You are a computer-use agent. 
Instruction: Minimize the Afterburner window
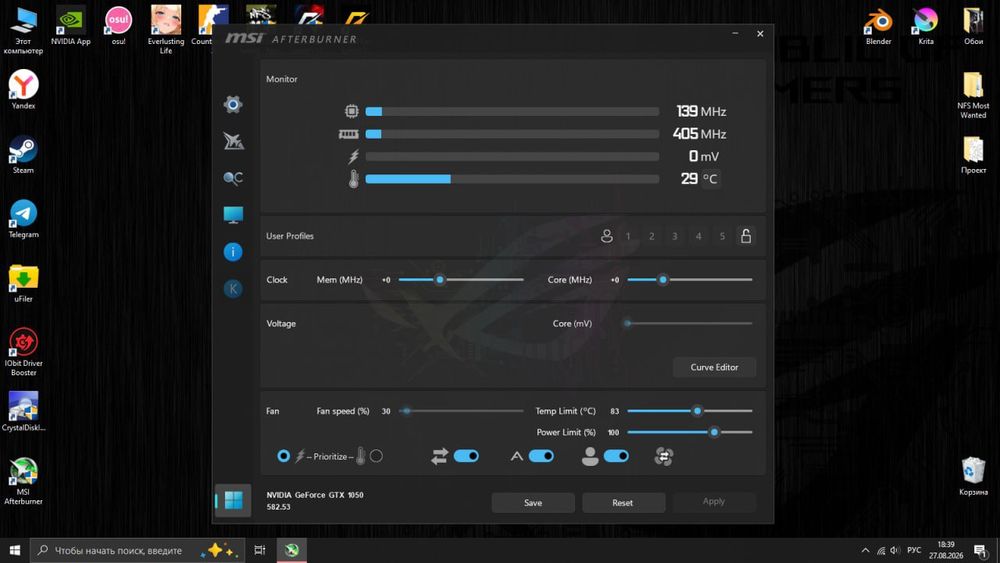tap(735, 33)
